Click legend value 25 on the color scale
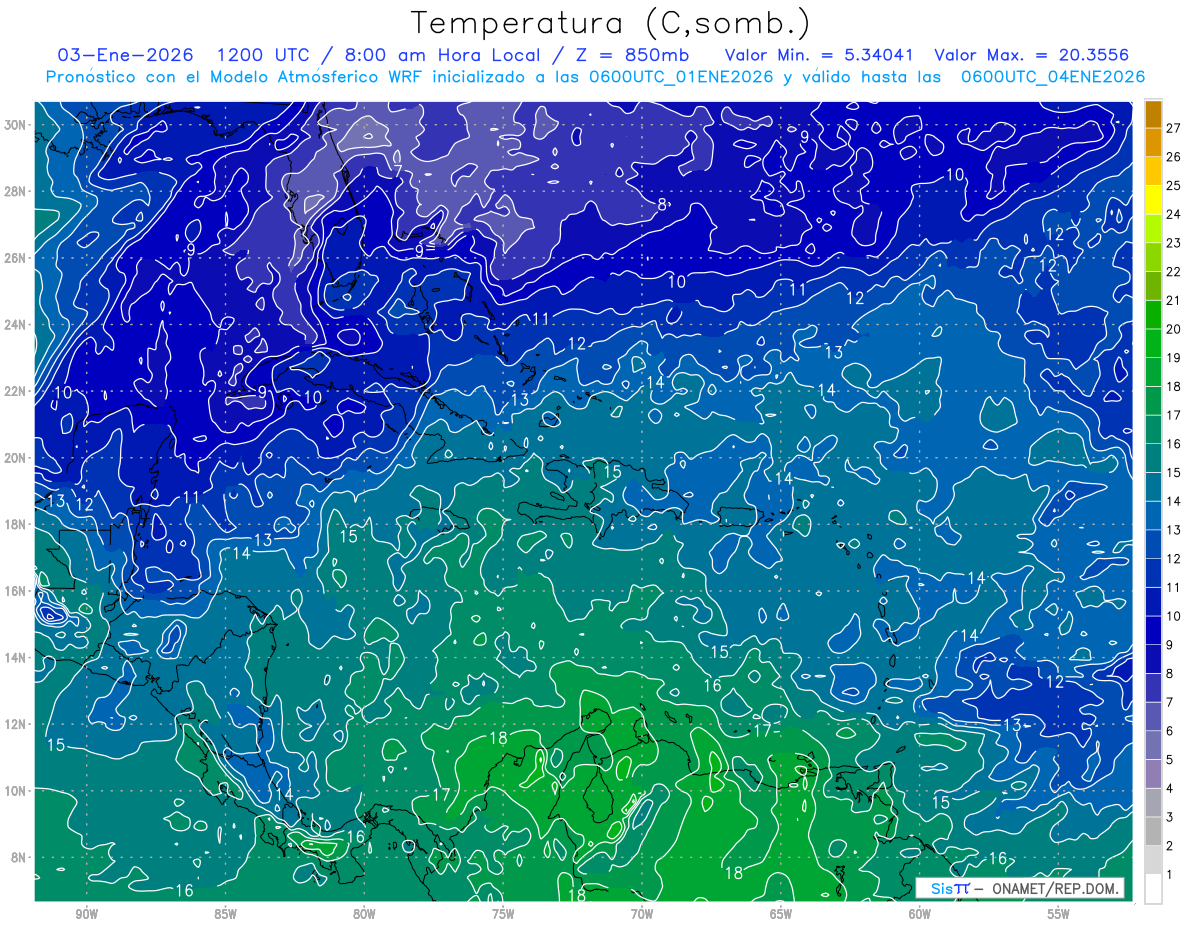This screenshot has height=927, width=1200. 1173,185
